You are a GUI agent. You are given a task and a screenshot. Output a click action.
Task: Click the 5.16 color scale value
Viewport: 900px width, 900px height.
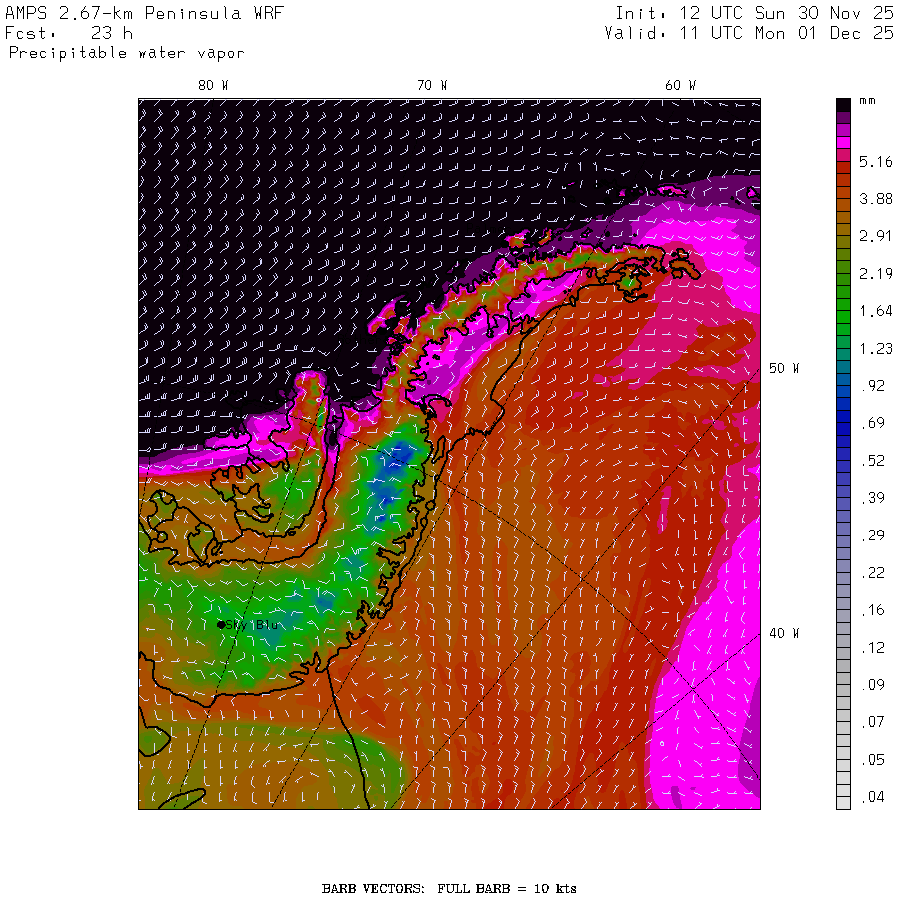[x=876, y=162]
